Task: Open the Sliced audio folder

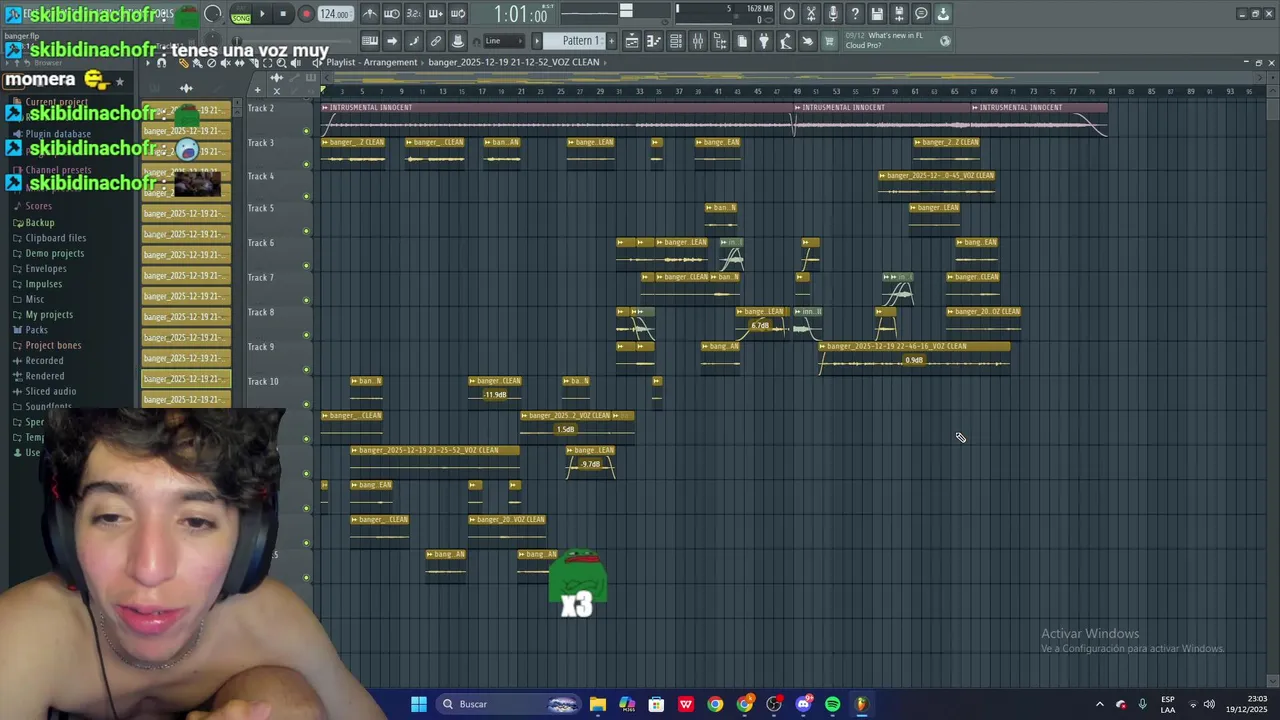Action: tap(50, 392)
